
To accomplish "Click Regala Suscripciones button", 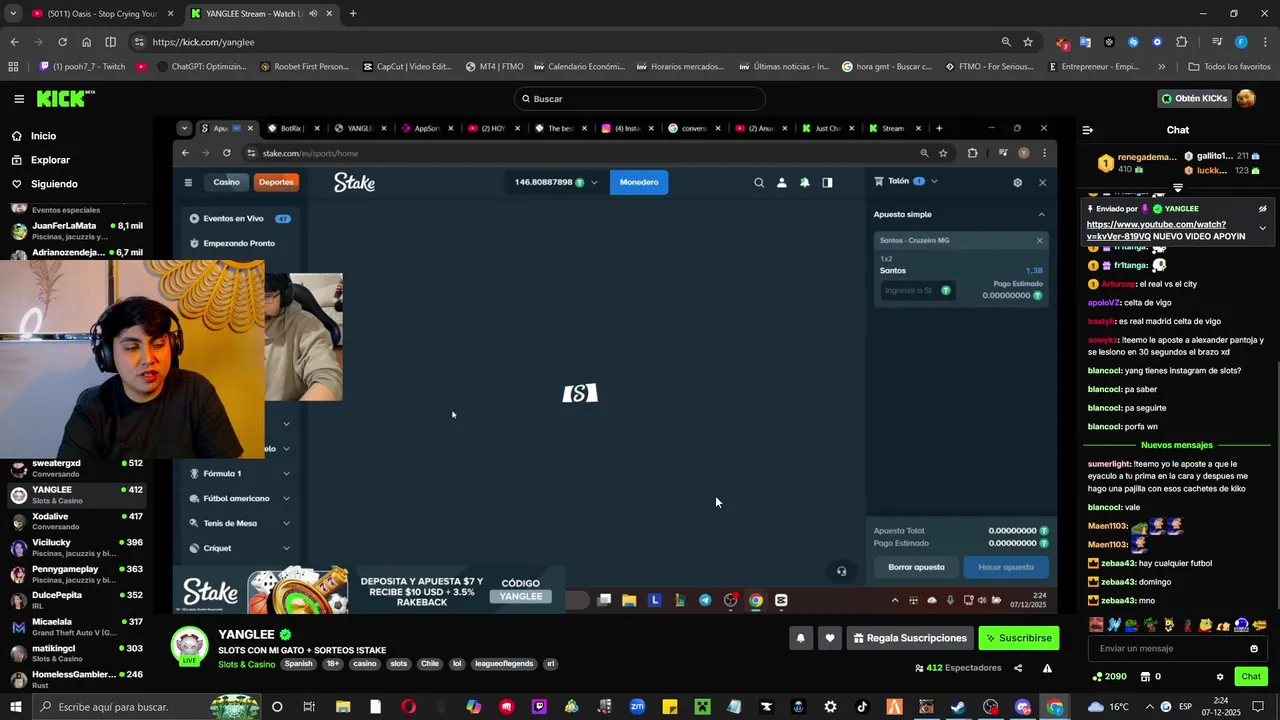I will 910,638.
